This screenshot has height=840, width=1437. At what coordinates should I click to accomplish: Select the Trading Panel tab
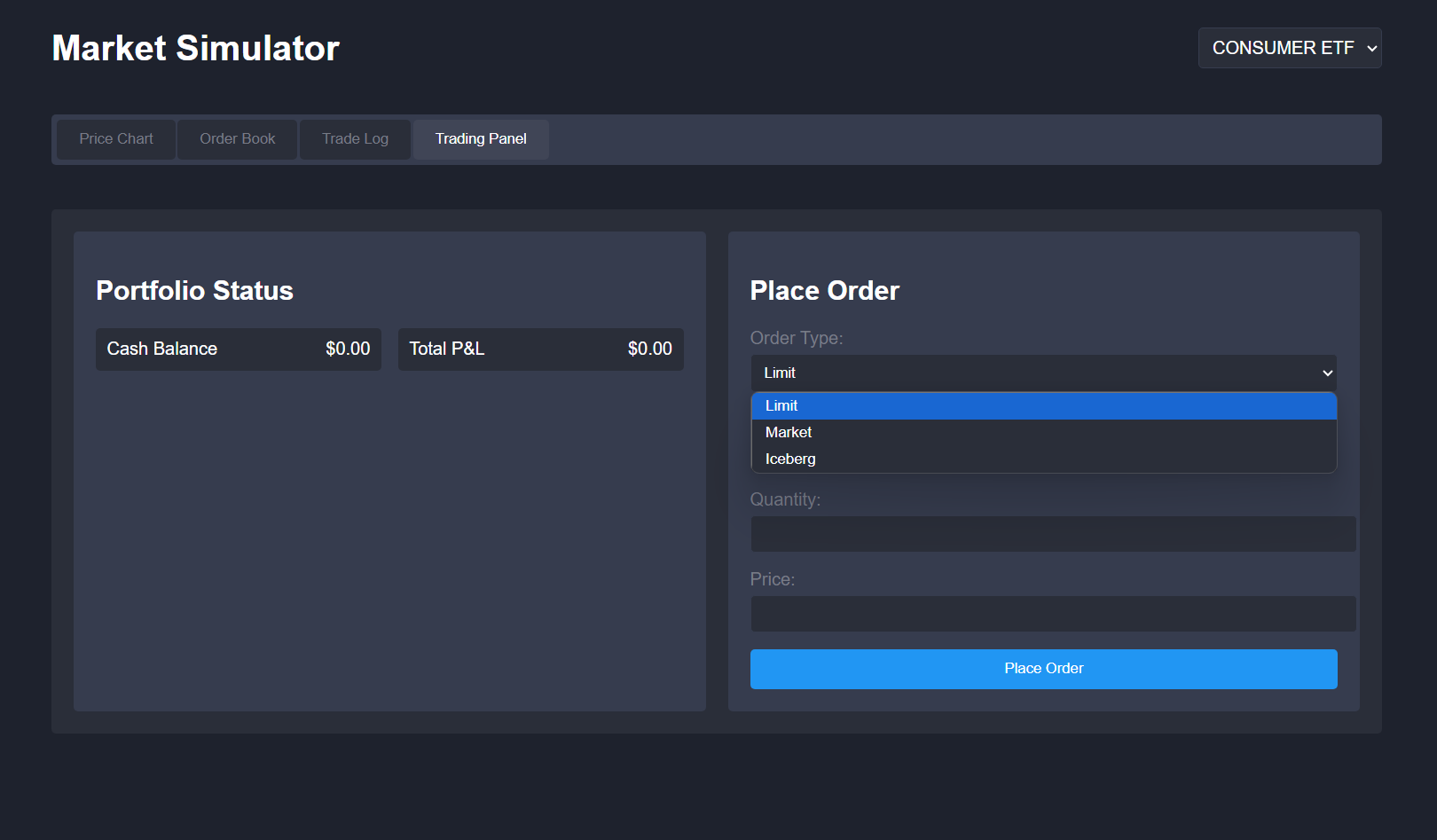pos(481,139)
